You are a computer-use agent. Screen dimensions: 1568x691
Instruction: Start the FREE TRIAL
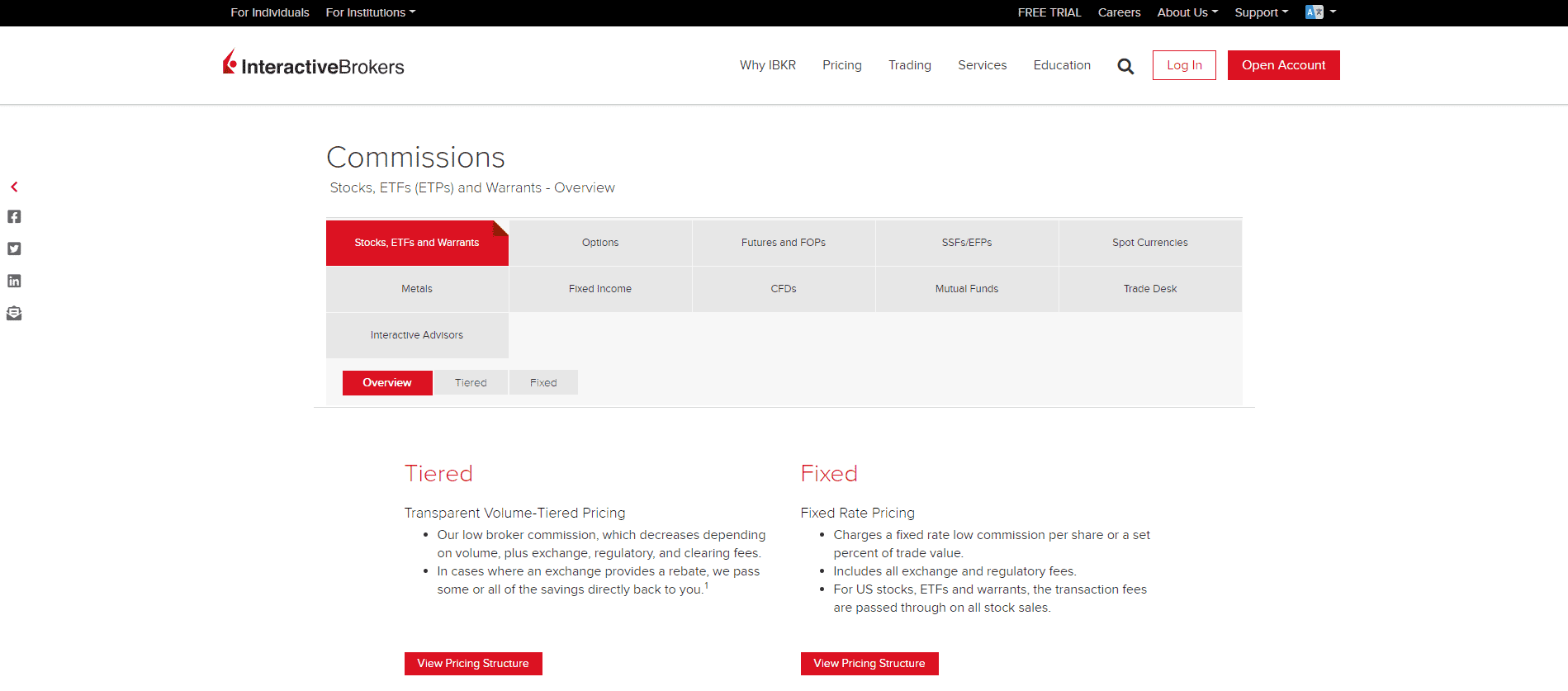(x=1049, y=12)
